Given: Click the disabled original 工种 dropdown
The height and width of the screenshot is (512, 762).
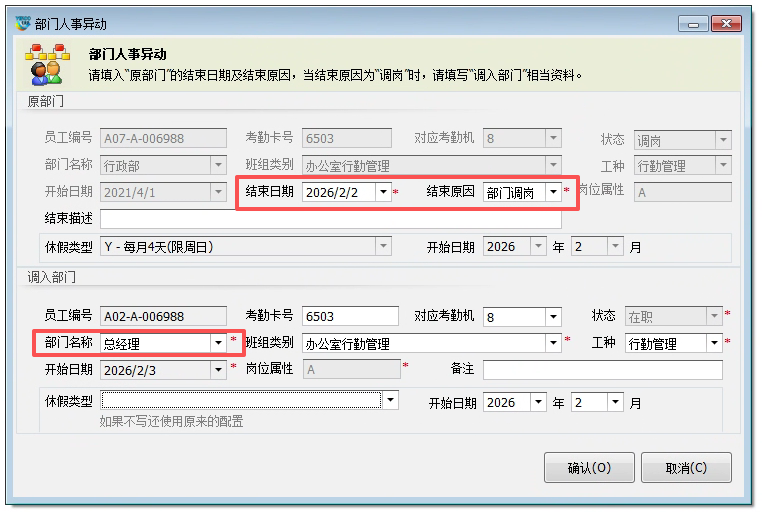Looking at the screenshot, I should [x=682, y=166].
